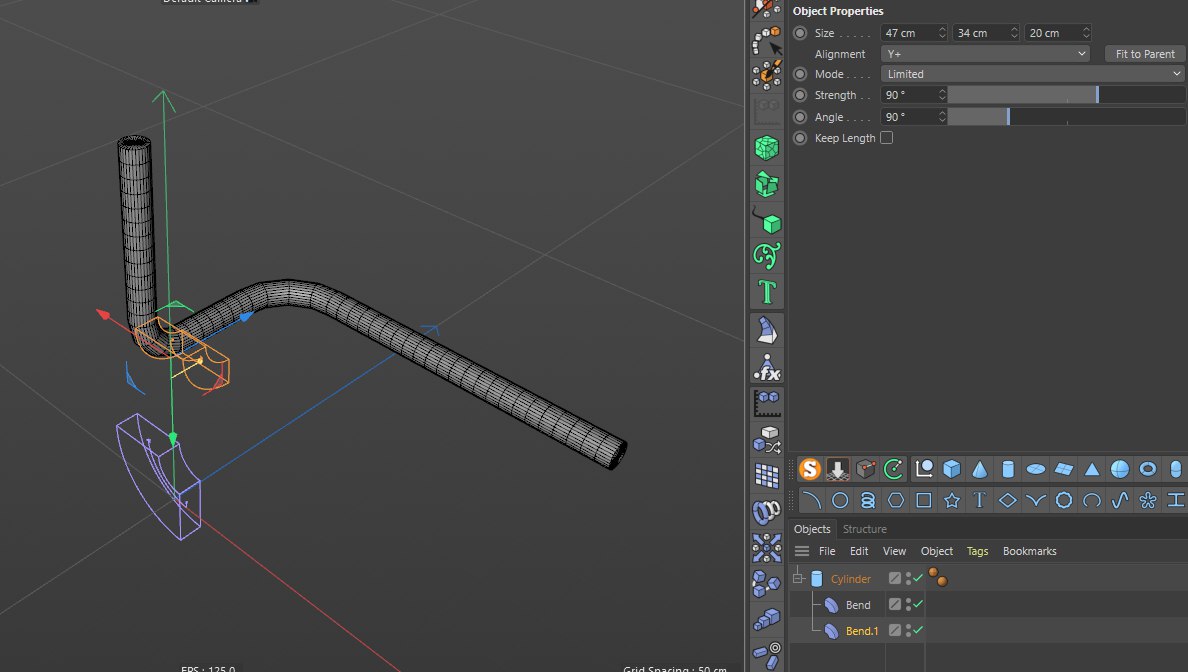The image size is (1188, 672).
Task: Select the MoGraph Selection tool with cursor
Action: pyautogui.click(x=767, y=39)
